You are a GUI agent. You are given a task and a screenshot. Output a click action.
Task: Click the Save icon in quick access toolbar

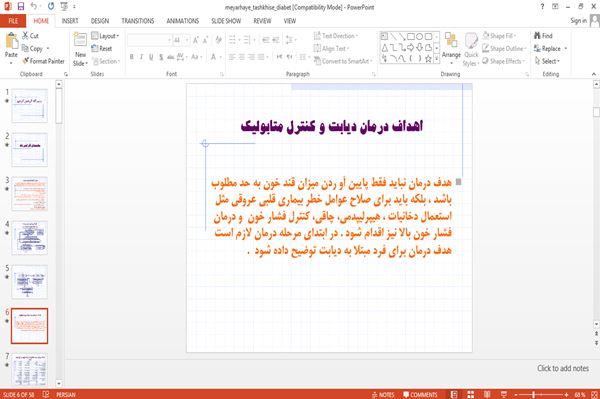21,7
